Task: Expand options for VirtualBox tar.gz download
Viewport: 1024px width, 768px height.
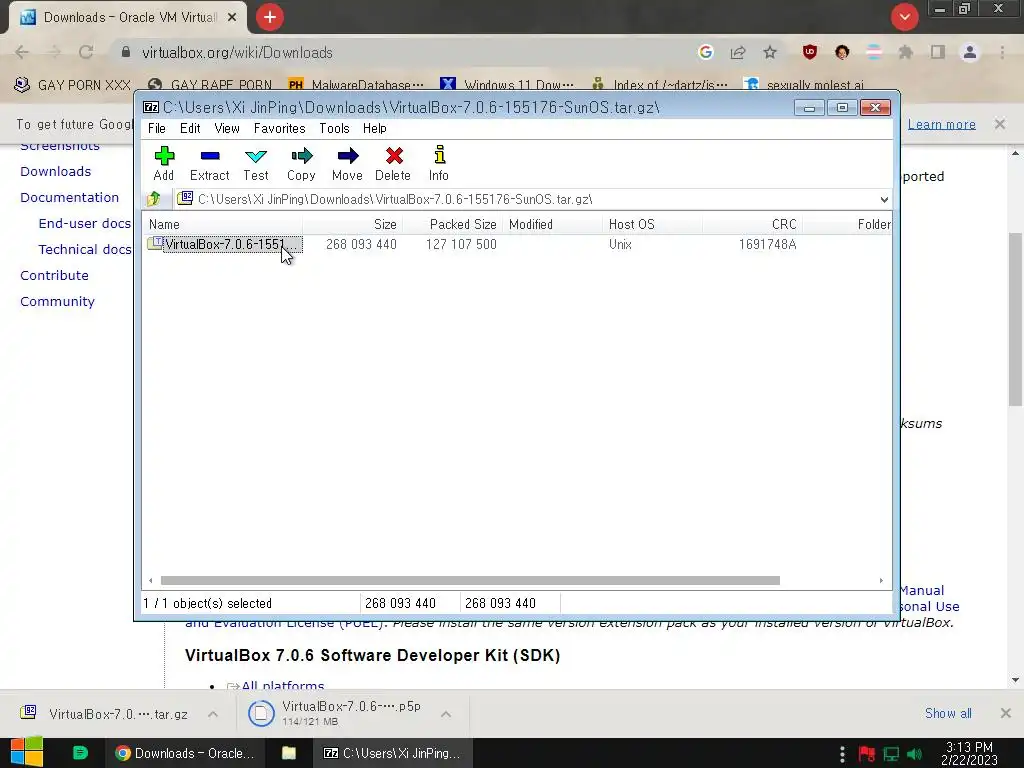Action: pyautogui.click(x=213, y=714)
